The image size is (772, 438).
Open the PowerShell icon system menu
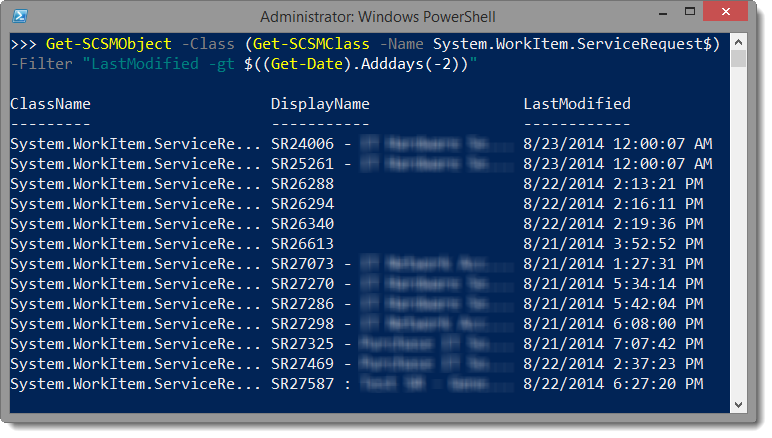tap(20, 16)
